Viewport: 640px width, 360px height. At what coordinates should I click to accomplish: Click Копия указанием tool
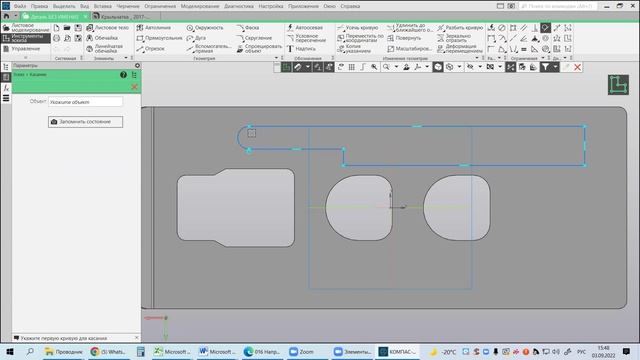[x=354, y=49]
